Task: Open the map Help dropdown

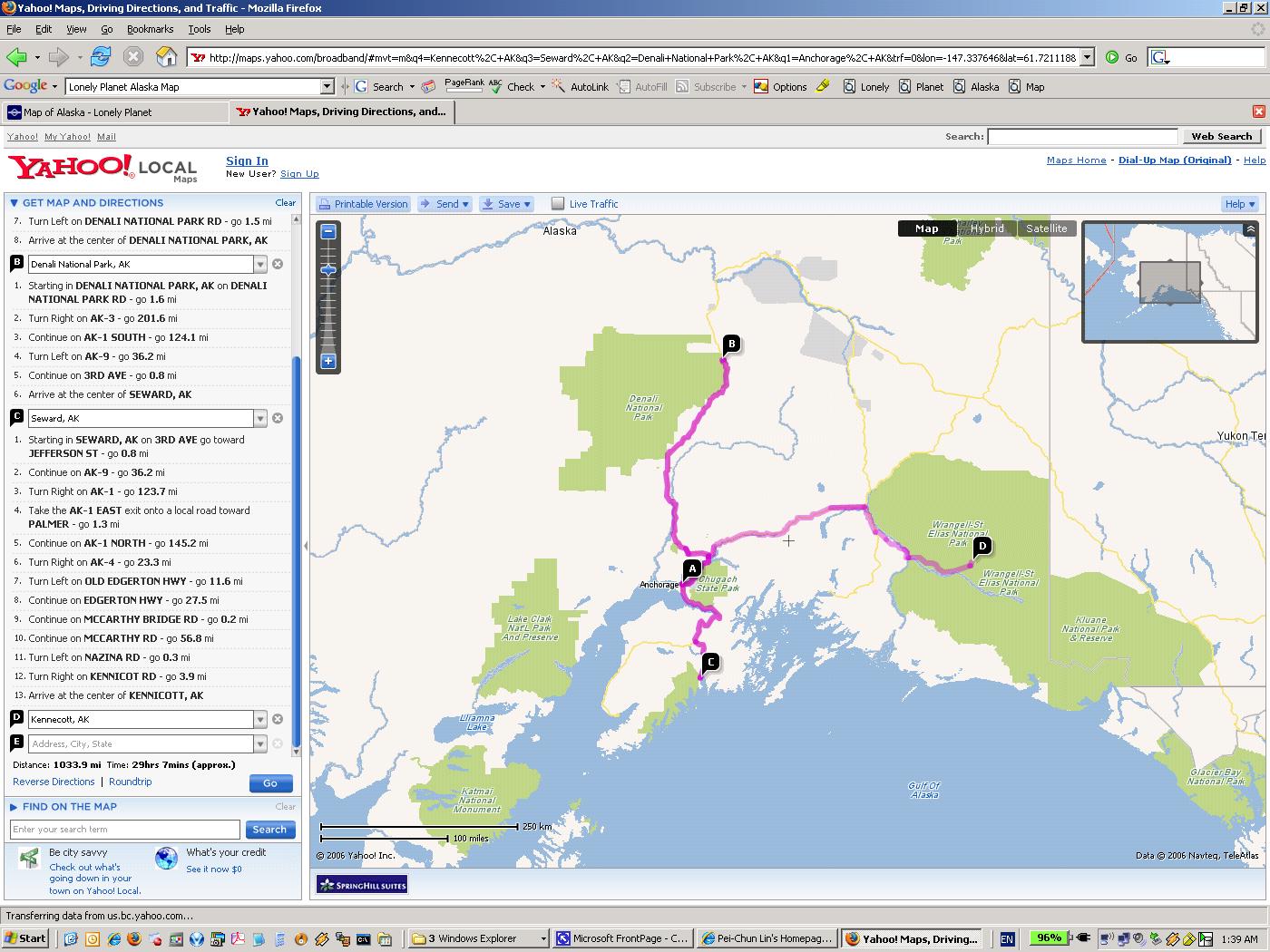Action: point(1240,204)
